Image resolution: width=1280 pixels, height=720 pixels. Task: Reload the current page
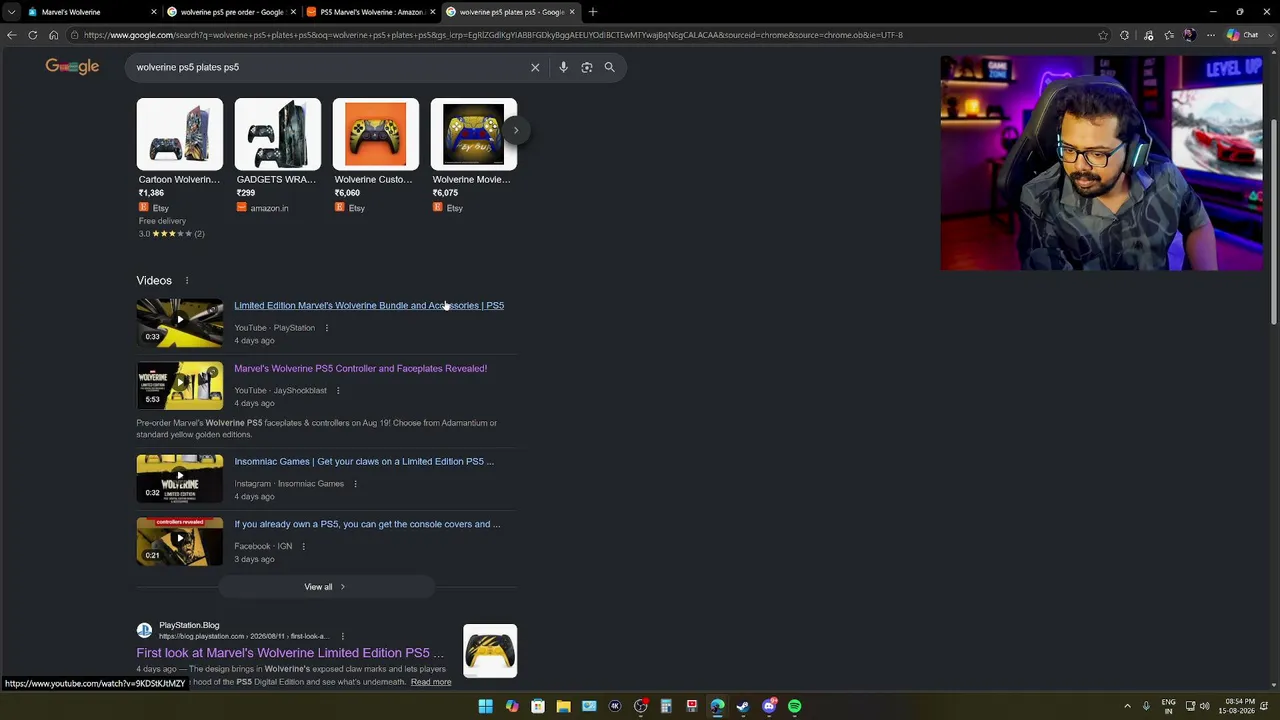point(32,35)
